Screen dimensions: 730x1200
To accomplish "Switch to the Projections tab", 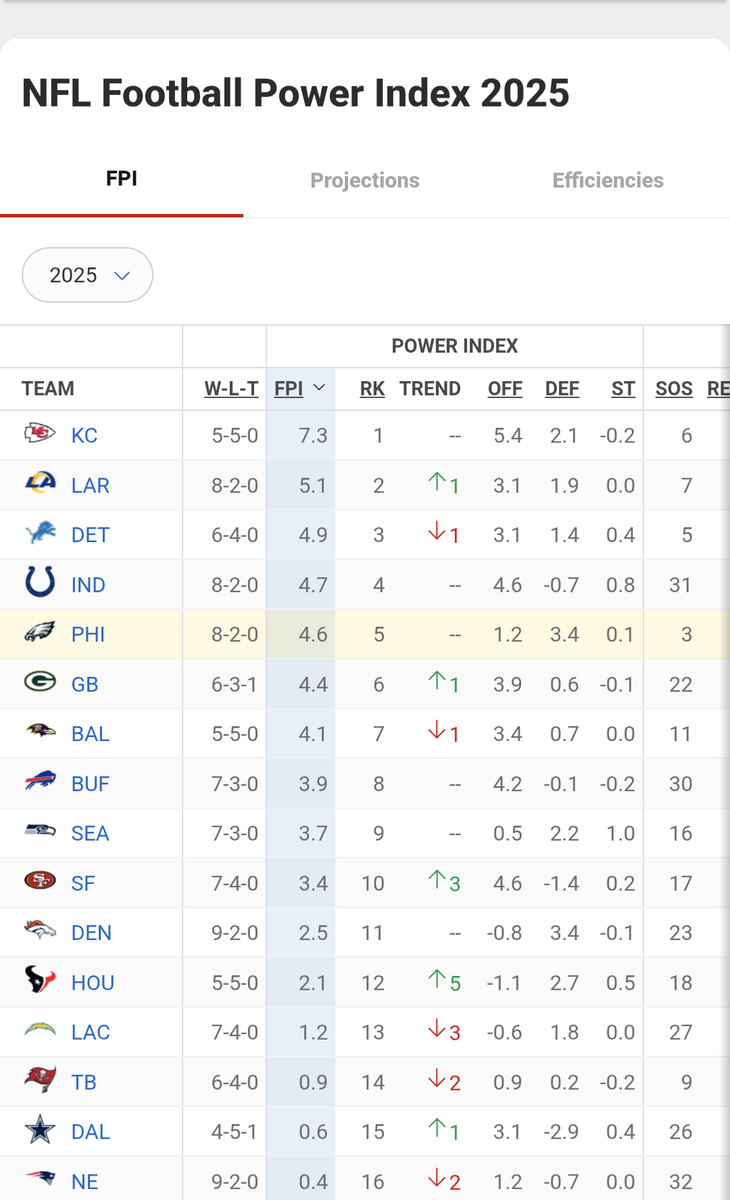I will tap(364, 181).
